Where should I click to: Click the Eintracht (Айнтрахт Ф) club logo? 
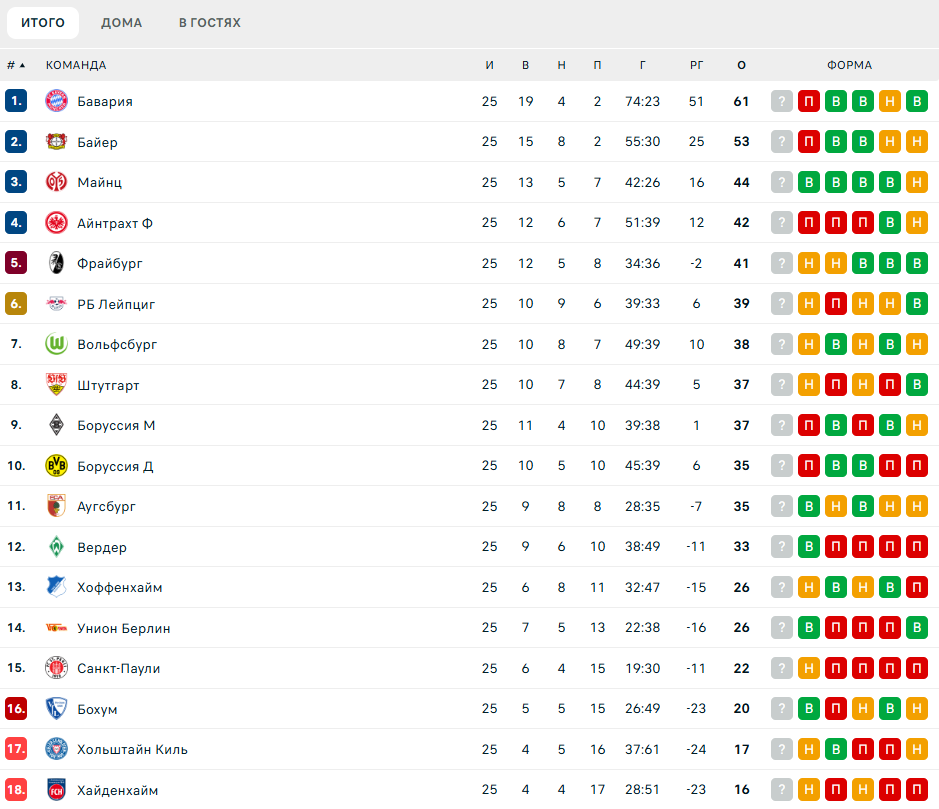56,223
